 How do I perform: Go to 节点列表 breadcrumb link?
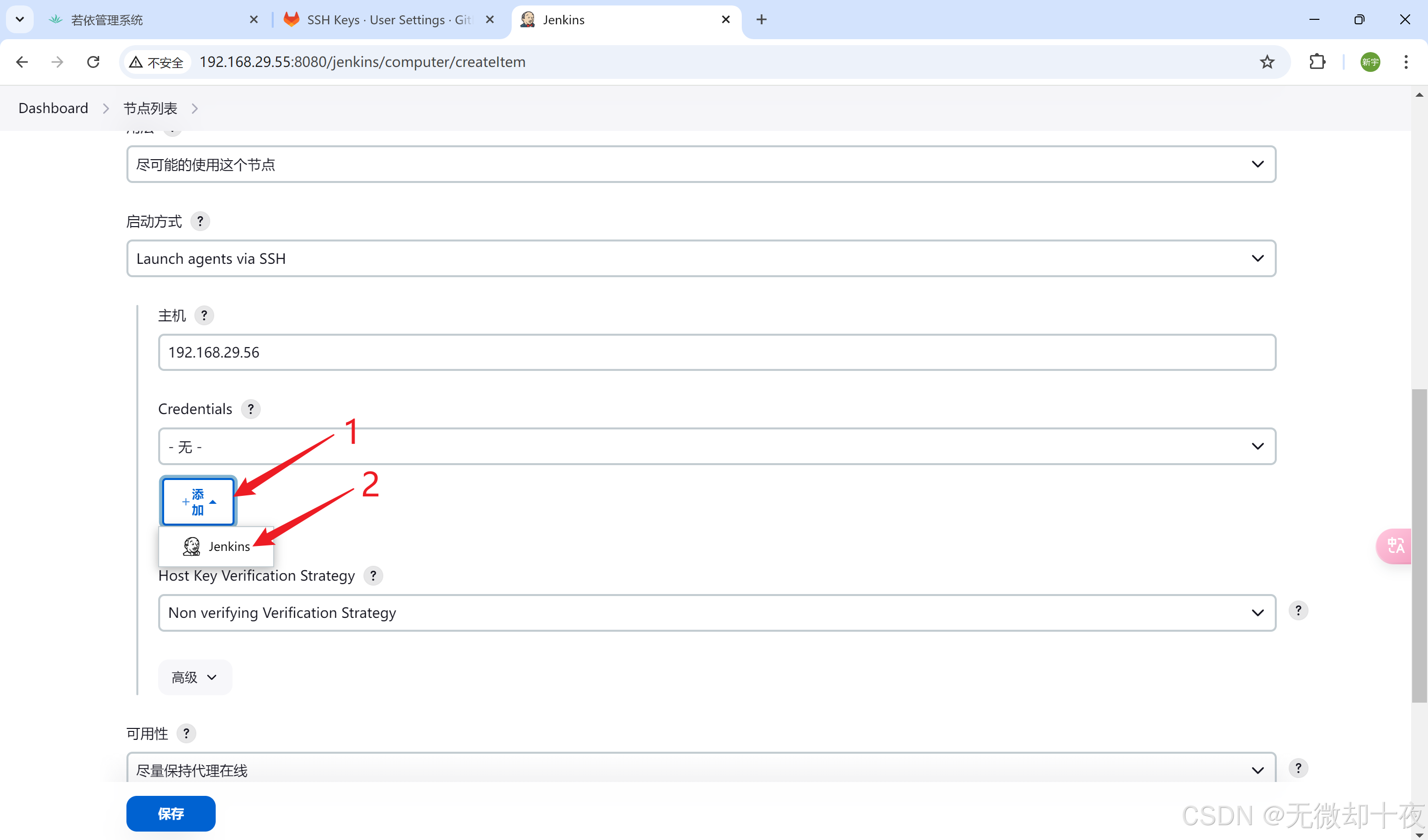tap(150, 108)
